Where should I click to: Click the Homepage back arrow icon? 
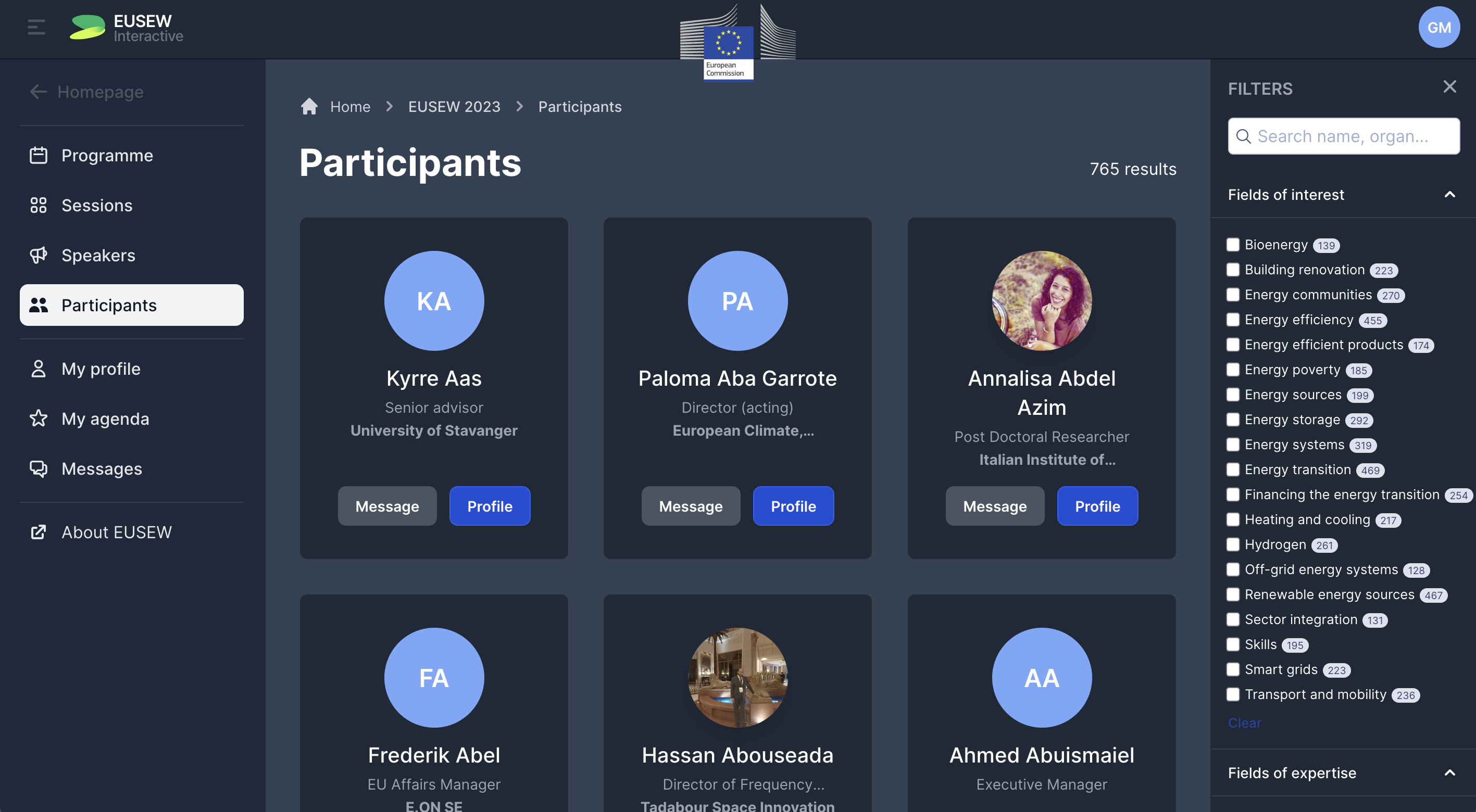pos(38,92)
